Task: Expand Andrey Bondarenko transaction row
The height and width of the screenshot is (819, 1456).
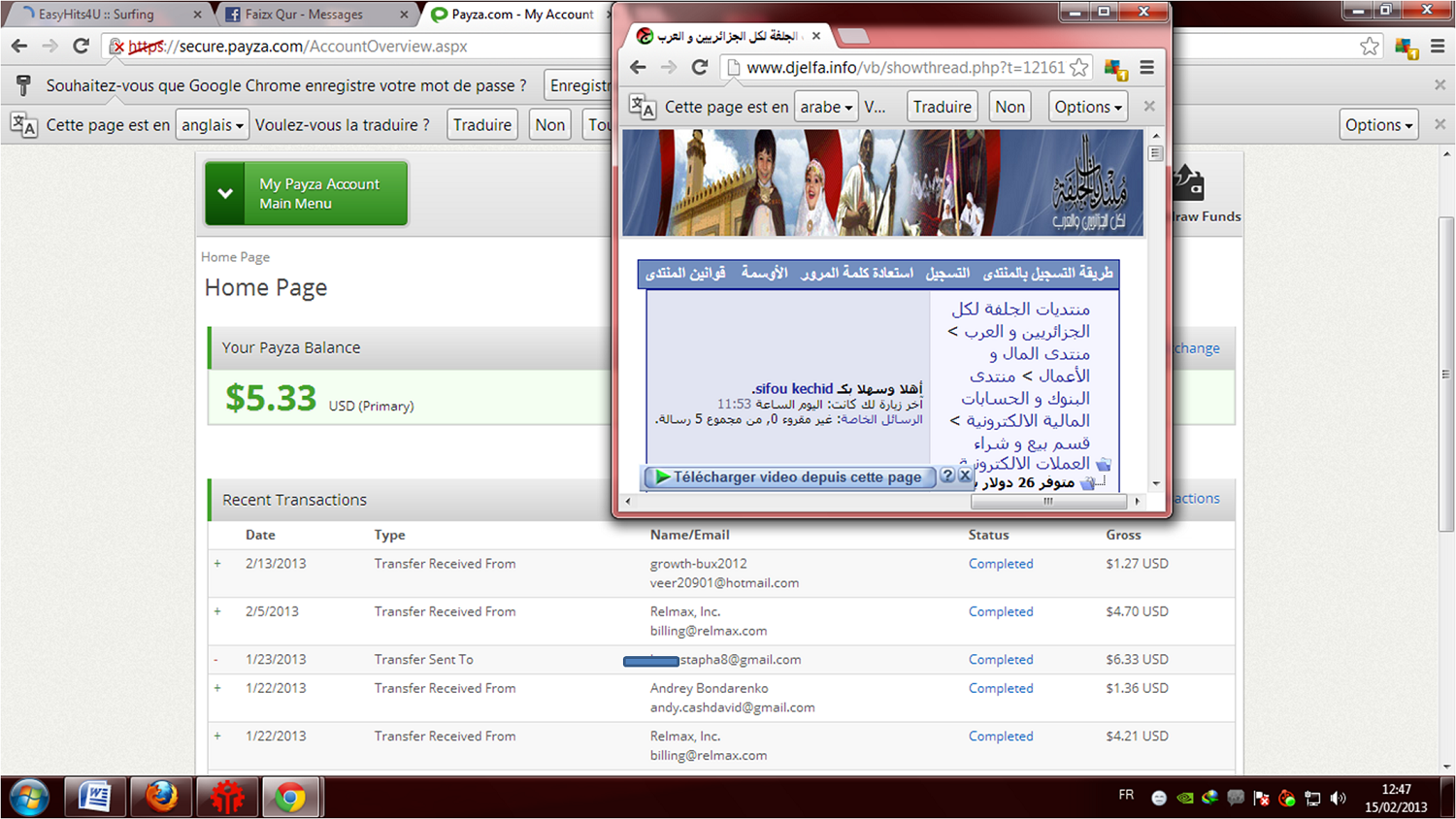Action: pyautogui.click(x=217, y=688)
